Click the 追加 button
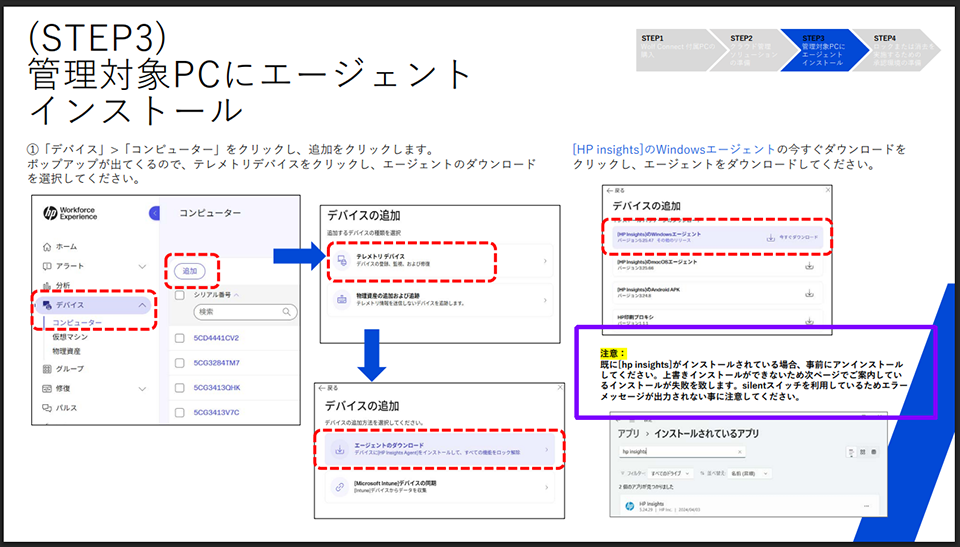This screenshot has width=960, height=547. click(x=190, y=271)
